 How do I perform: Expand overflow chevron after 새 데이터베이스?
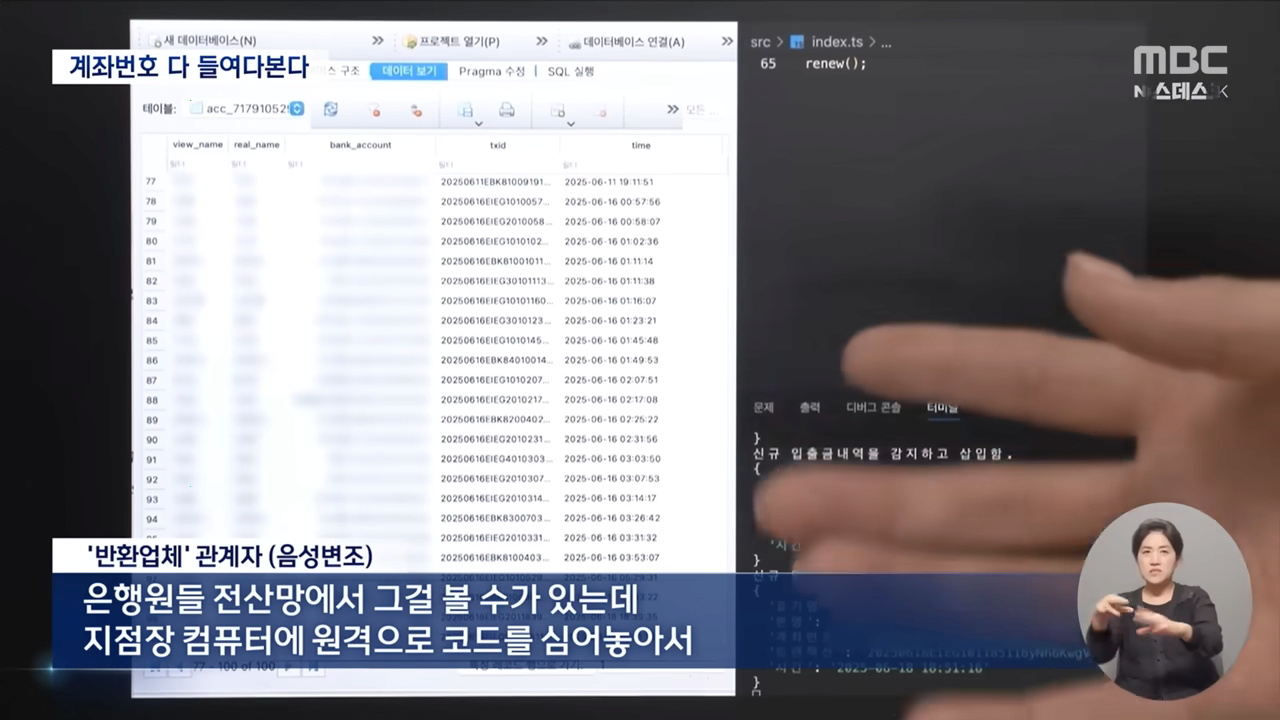[x=378, y=41]
